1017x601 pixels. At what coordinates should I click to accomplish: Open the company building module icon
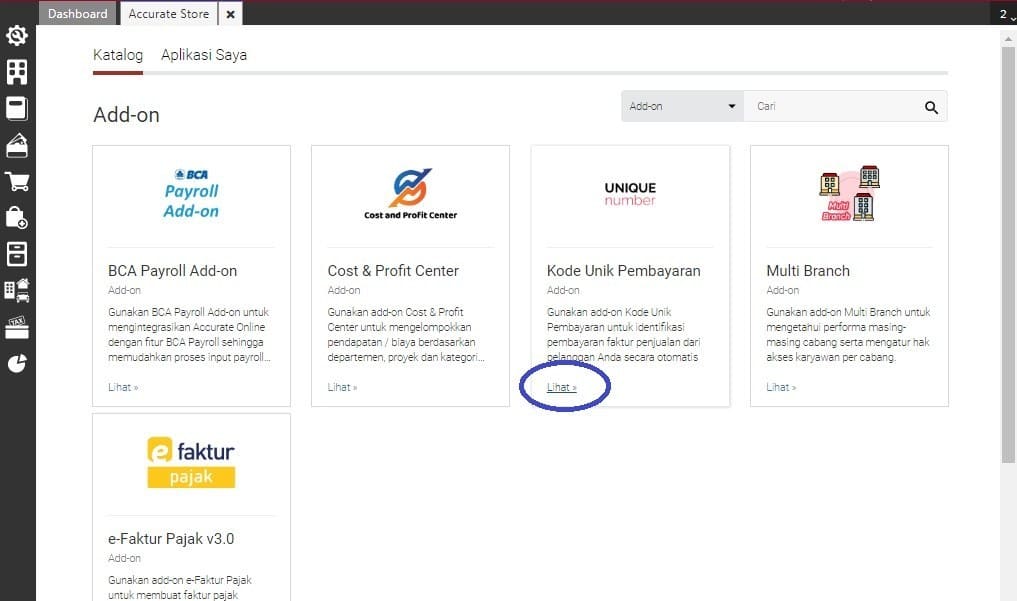[17, 72]
